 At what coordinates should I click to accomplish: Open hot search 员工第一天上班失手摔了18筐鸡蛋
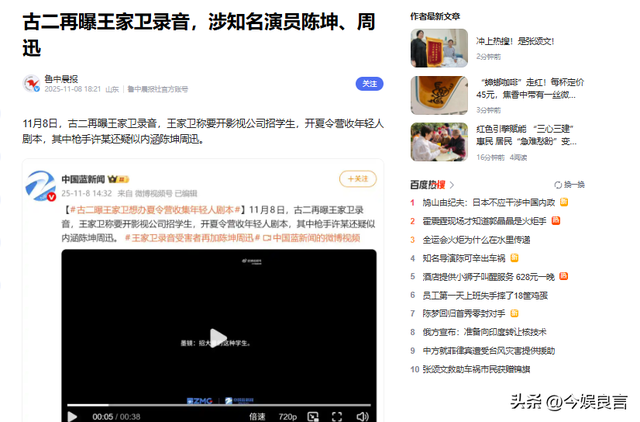tap(485, 295)
